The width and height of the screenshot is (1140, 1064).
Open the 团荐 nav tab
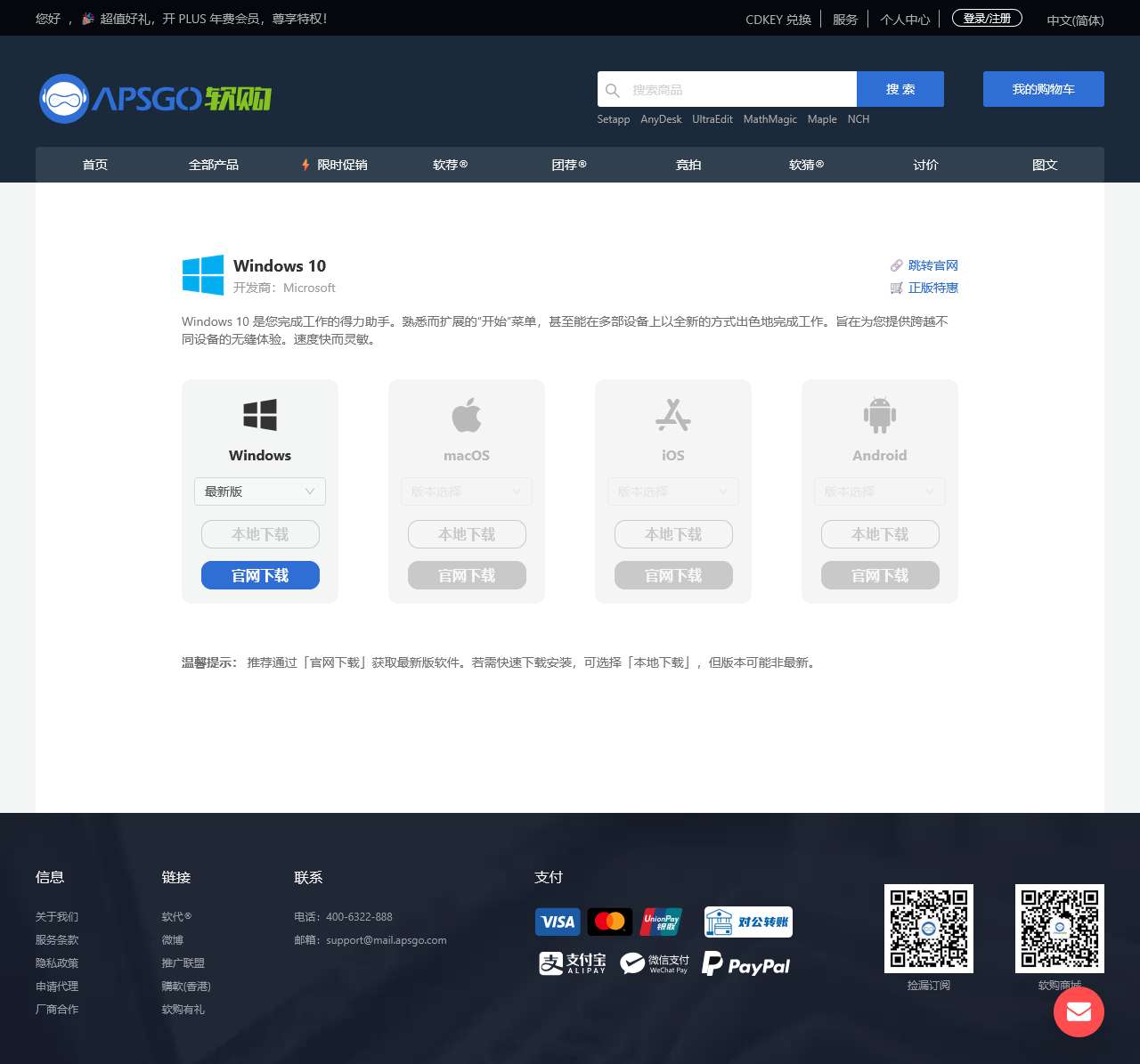(569, 165)
